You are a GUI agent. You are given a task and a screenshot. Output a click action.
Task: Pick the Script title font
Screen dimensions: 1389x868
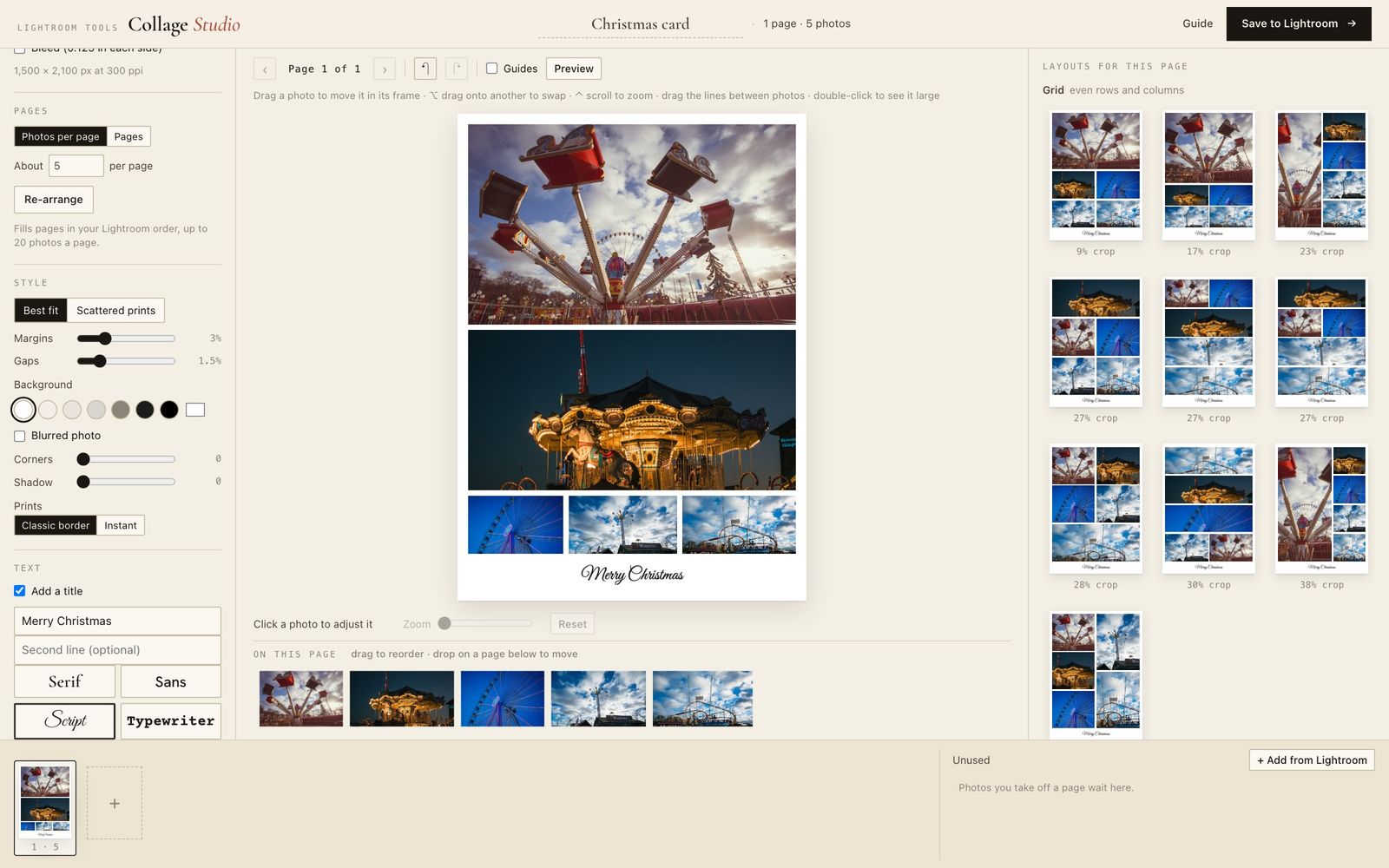click(65, 720)
